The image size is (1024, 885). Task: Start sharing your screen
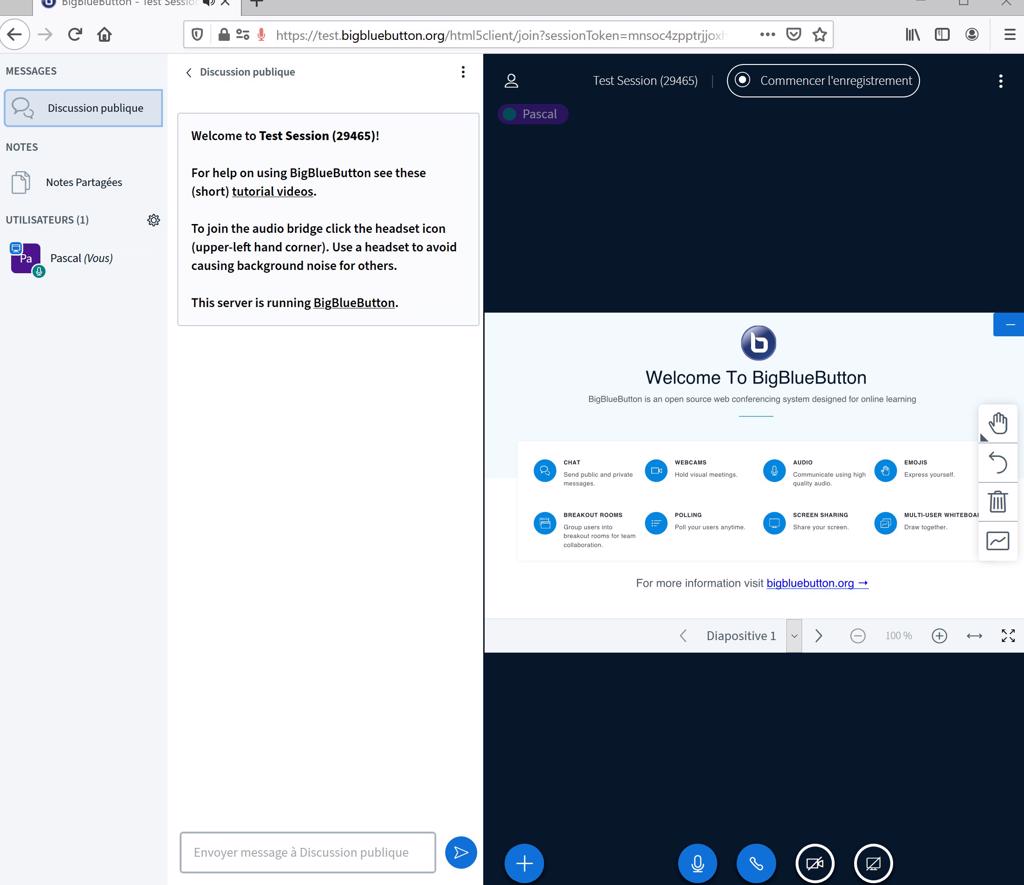(x=873, y=863)
